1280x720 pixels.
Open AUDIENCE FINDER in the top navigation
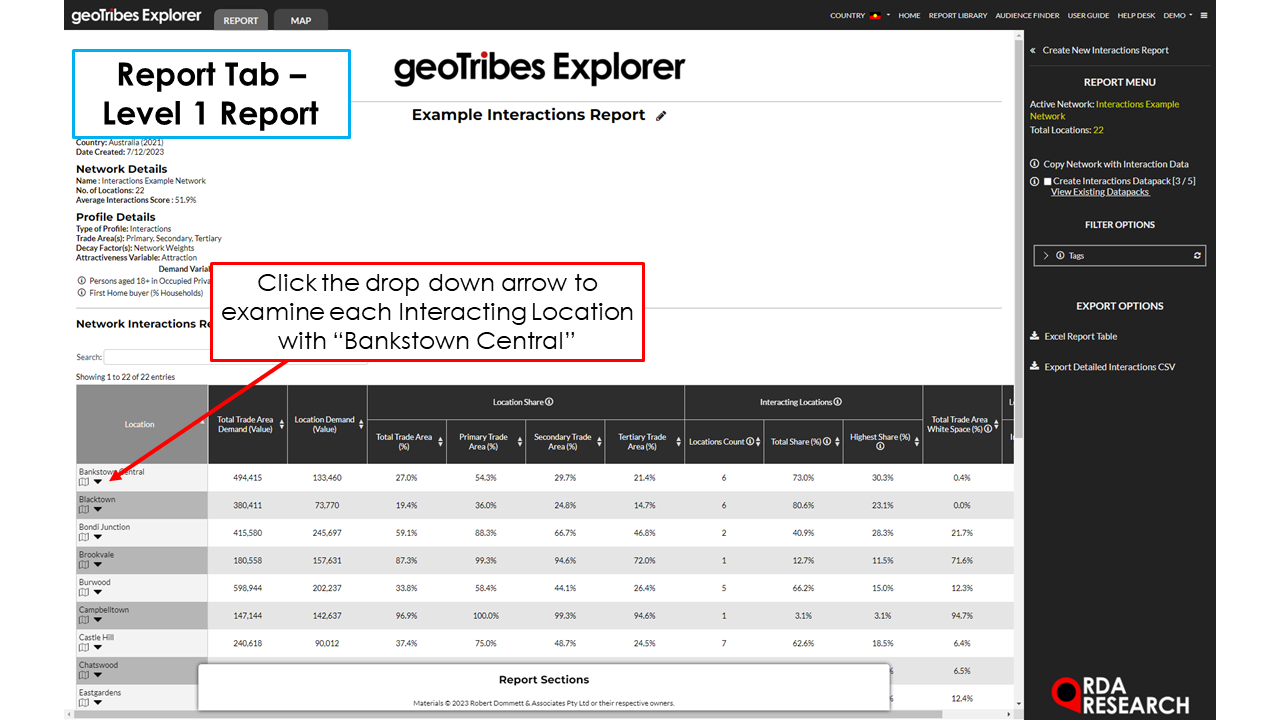point(1027,16)
